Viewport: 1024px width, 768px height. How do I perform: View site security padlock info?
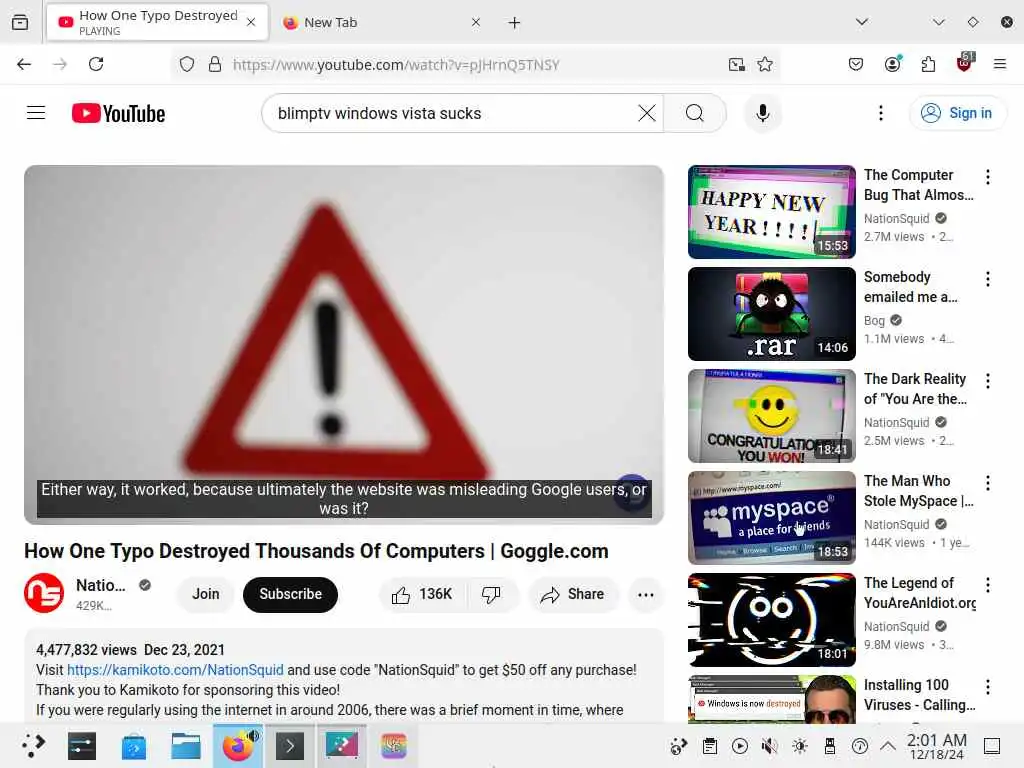214,64
